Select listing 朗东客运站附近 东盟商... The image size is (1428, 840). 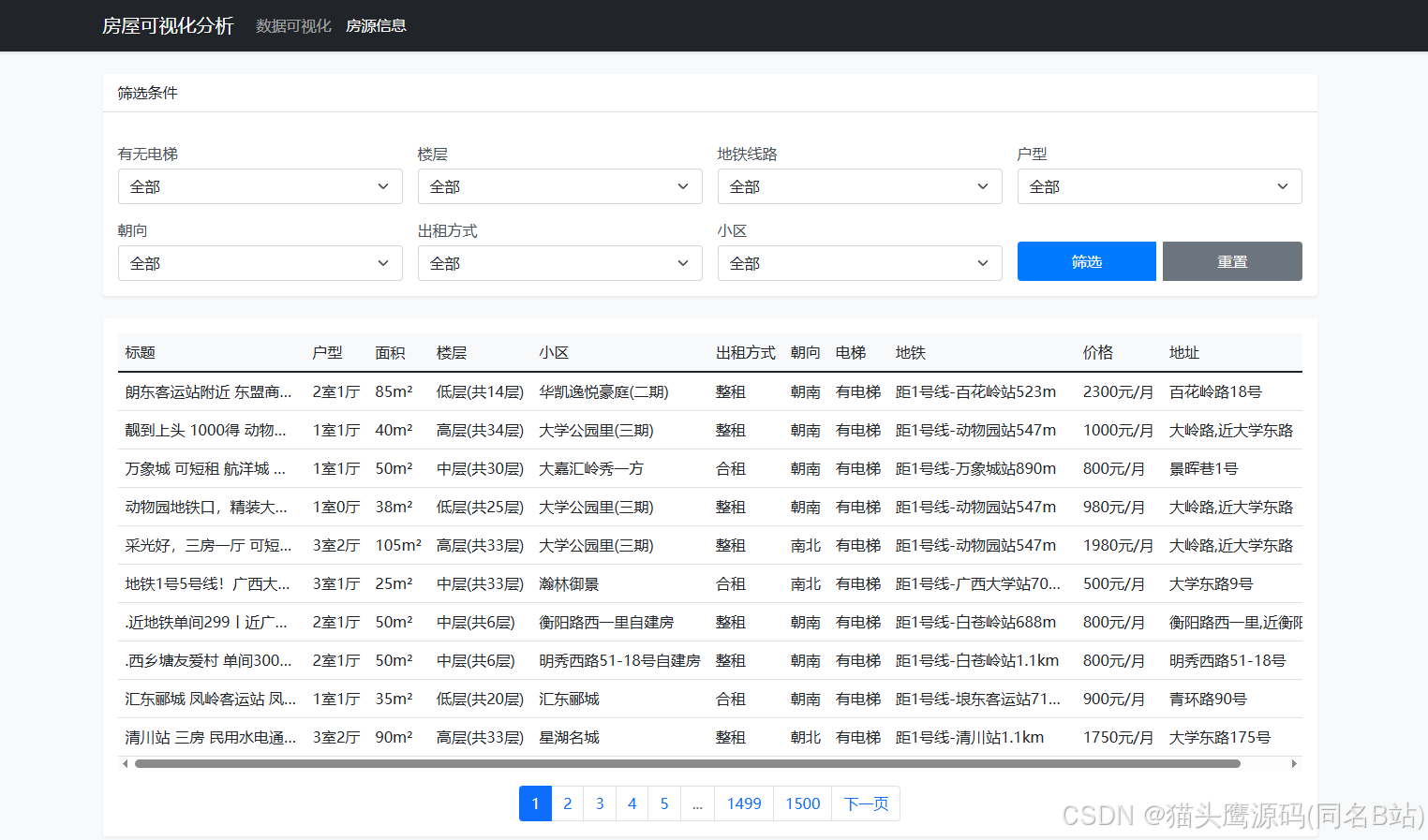click(209, 392)
